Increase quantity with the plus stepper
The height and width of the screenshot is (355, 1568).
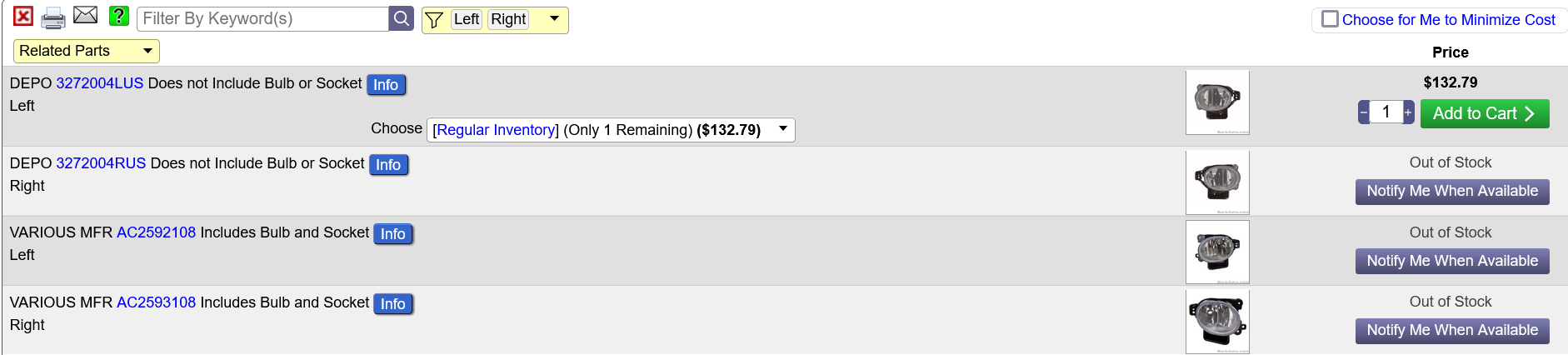[x=1408, y=112]
